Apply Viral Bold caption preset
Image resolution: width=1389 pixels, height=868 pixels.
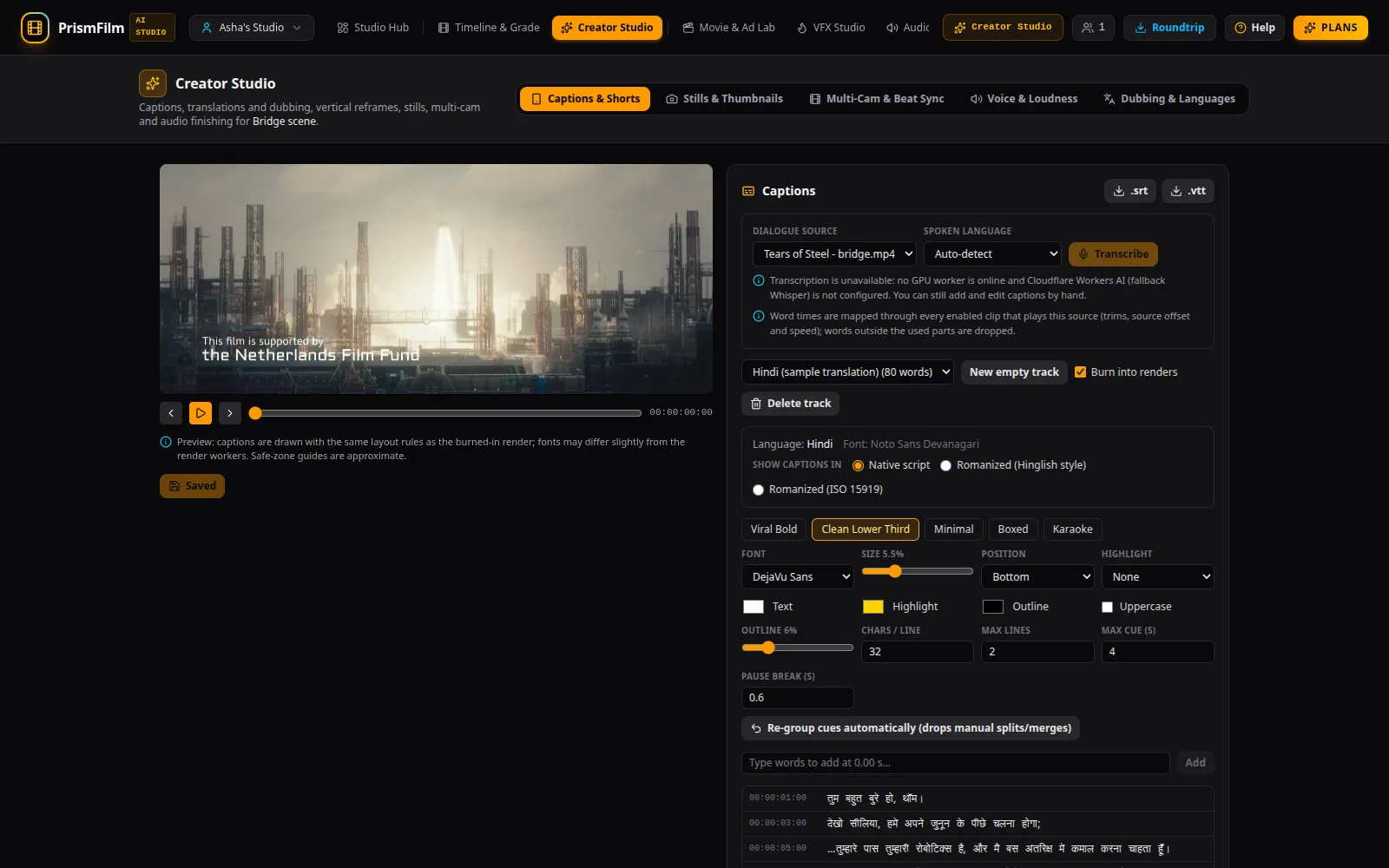click(773, 529)
